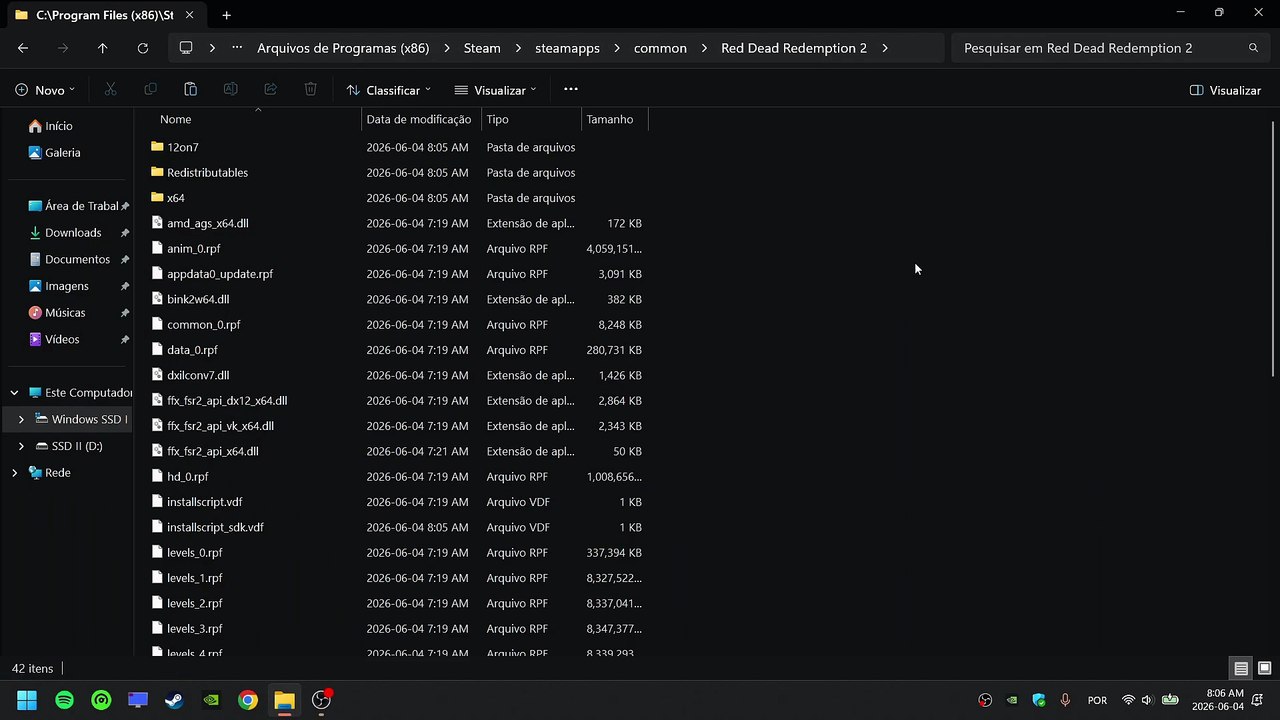The height and width of the screenshot is (720, 1280).
Task: Navigate to the common breadcrumb
Action: coord(660,48)
